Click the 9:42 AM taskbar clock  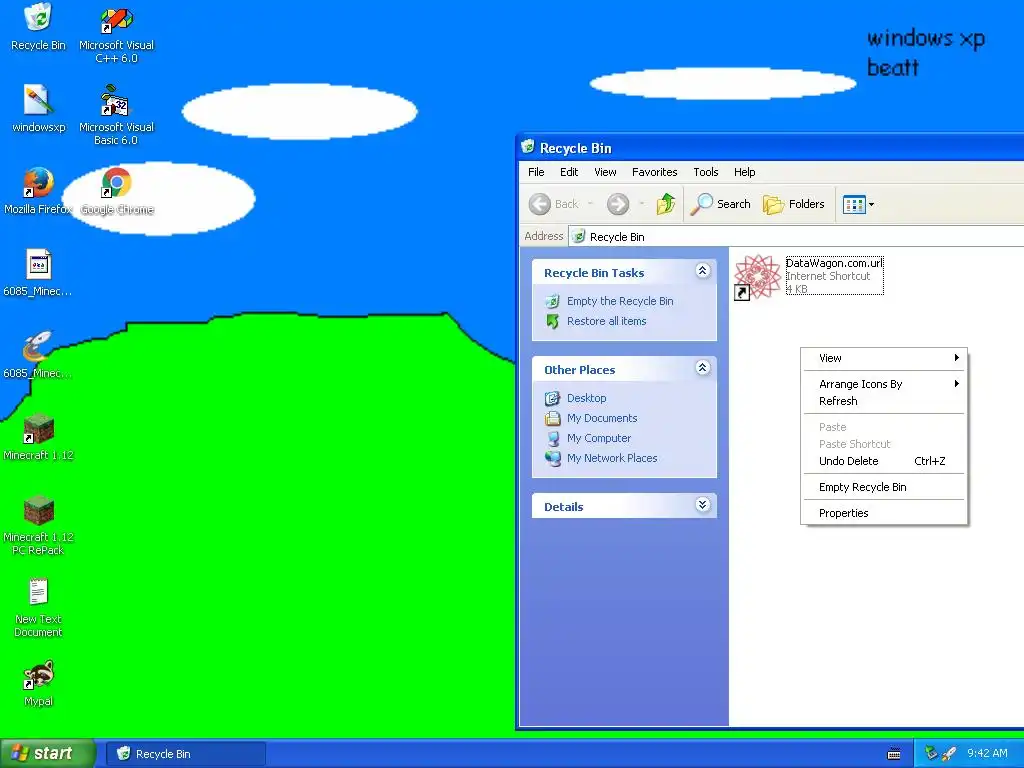[x=987, y=753]
